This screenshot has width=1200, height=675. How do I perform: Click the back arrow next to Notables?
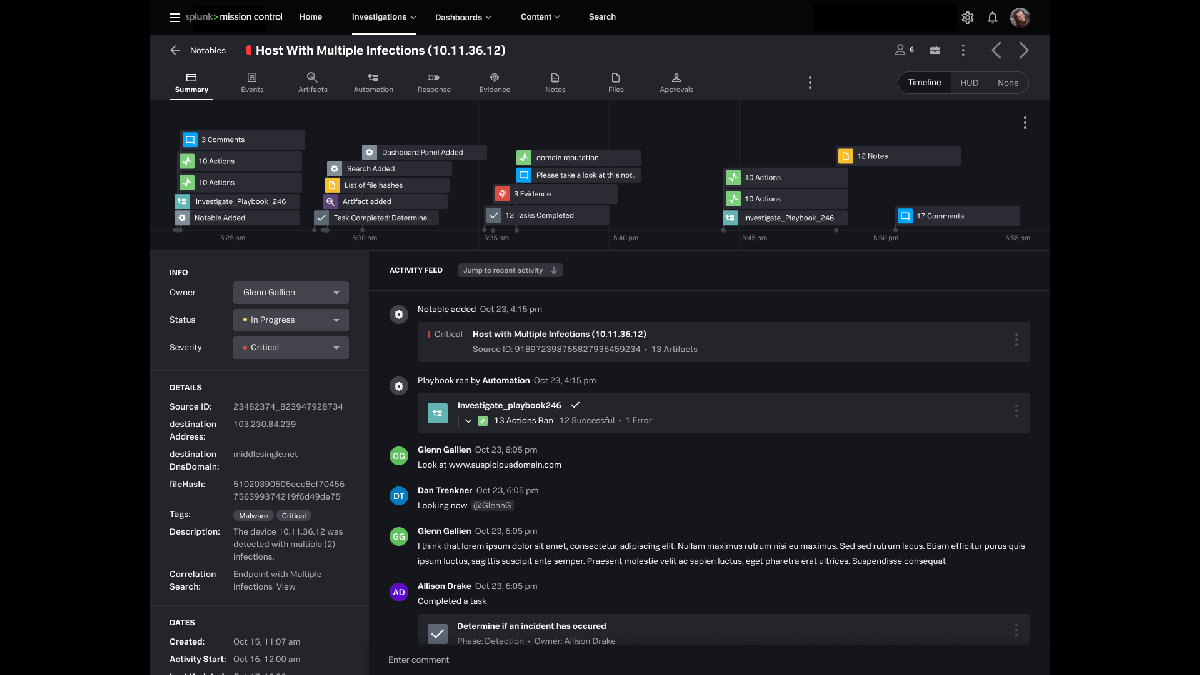[175, 50]
